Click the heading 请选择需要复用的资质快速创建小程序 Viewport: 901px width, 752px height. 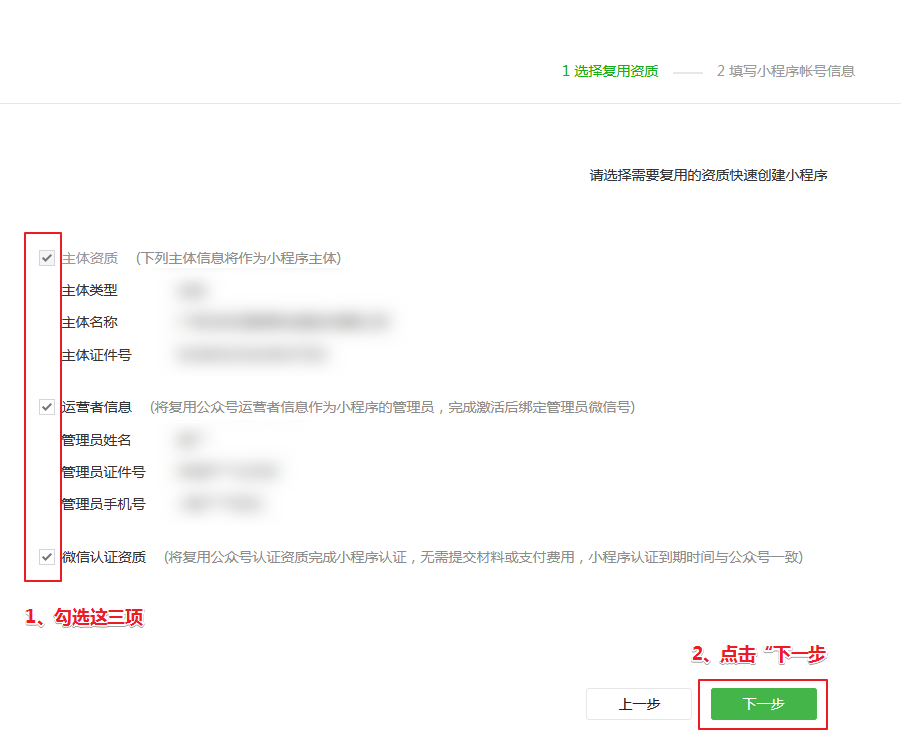pyautogui.click(x=708, y=176)
